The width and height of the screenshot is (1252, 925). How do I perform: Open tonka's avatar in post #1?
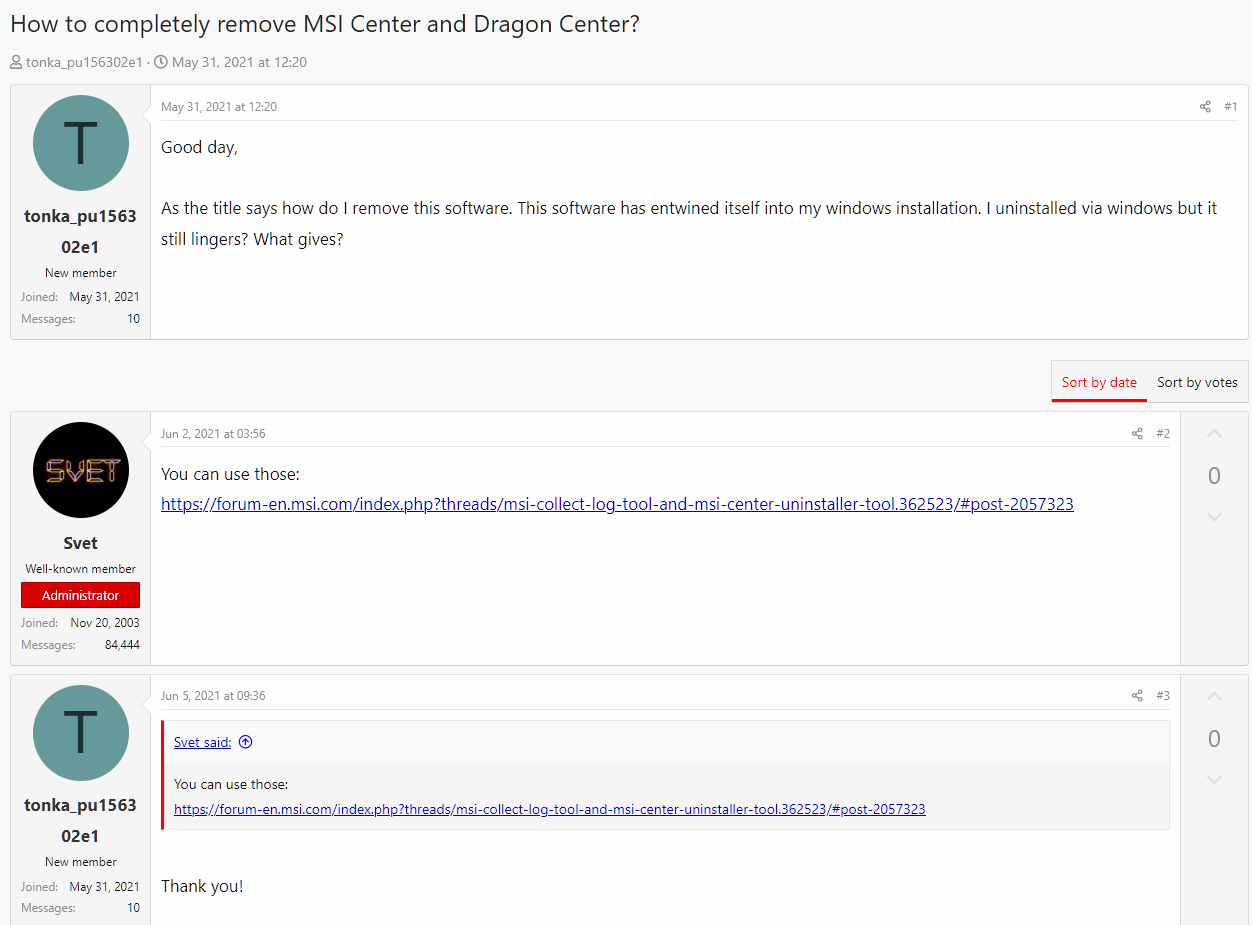click(81, 143)
